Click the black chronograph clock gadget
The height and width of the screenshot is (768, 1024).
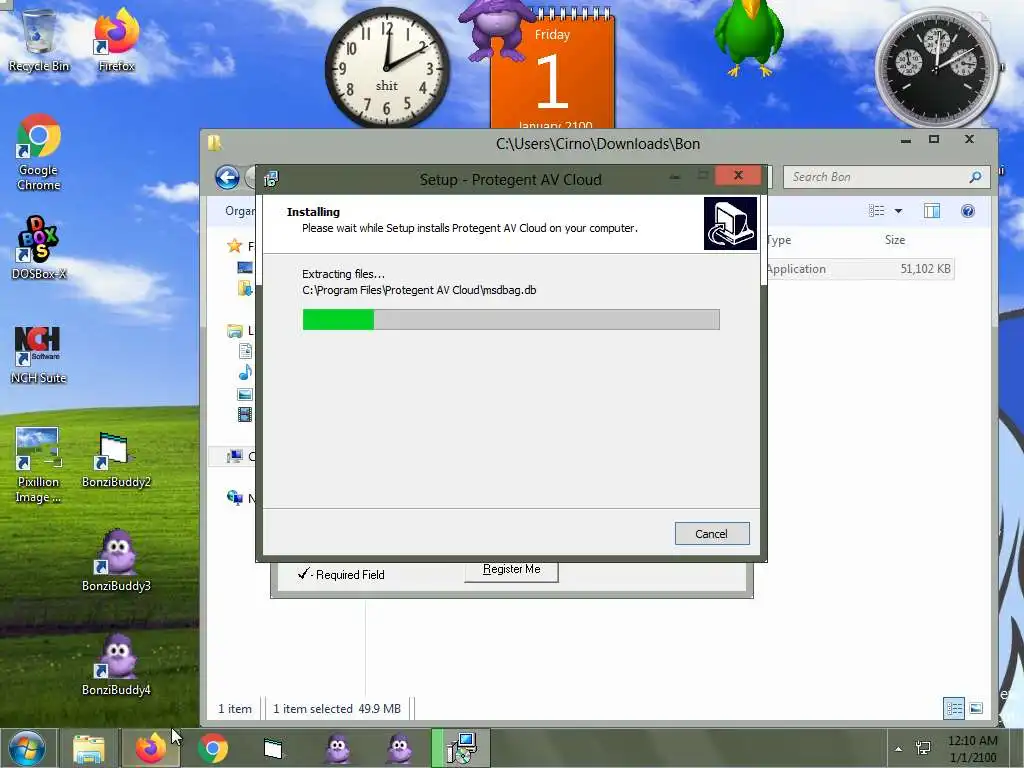click(937, 68)
